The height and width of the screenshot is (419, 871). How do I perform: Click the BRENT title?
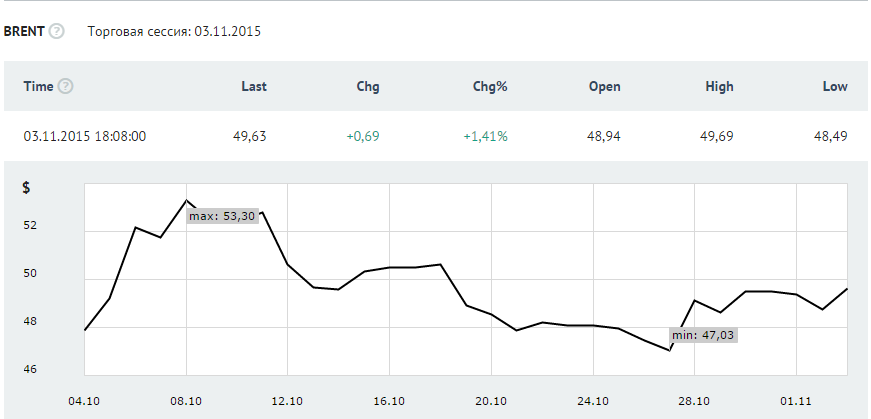point(23,31)
